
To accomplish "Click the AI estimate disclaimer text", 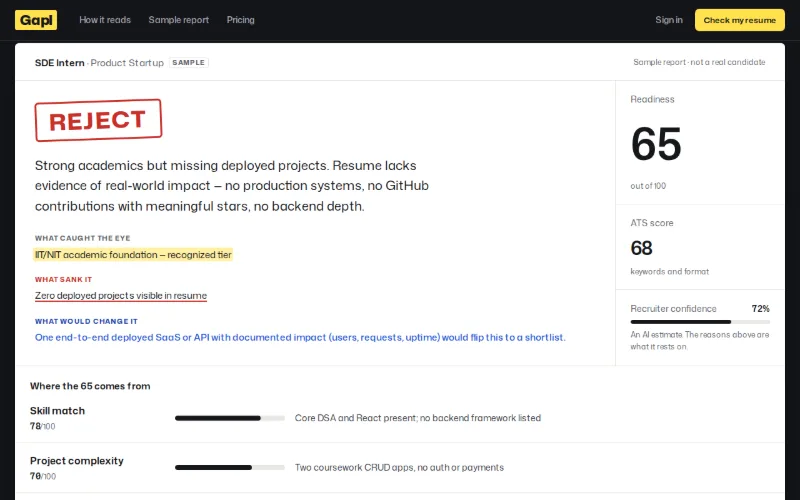I will tap(699, 341).
